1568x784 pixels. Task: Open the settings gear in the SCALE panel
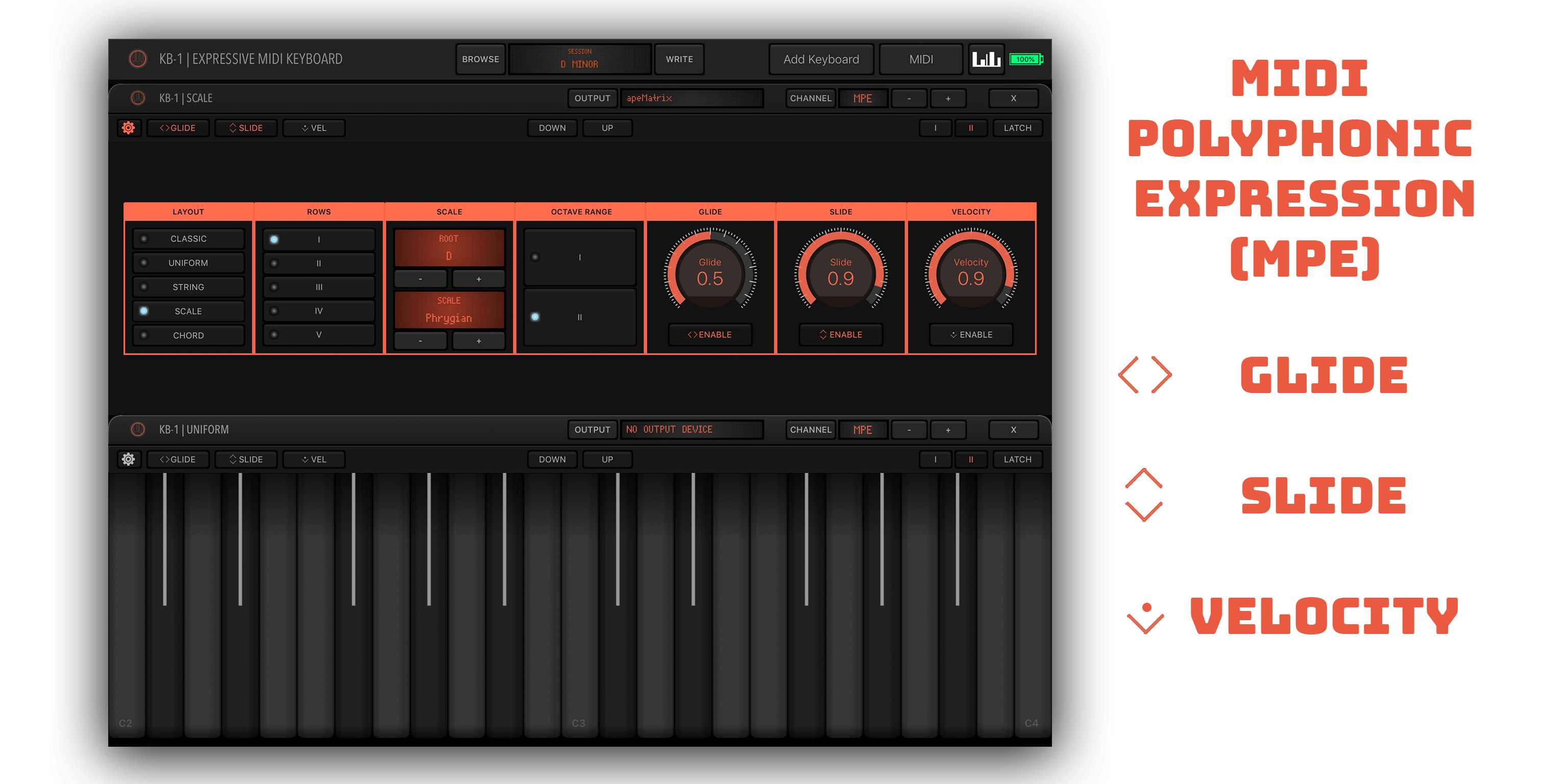click(x=129, y=128)
